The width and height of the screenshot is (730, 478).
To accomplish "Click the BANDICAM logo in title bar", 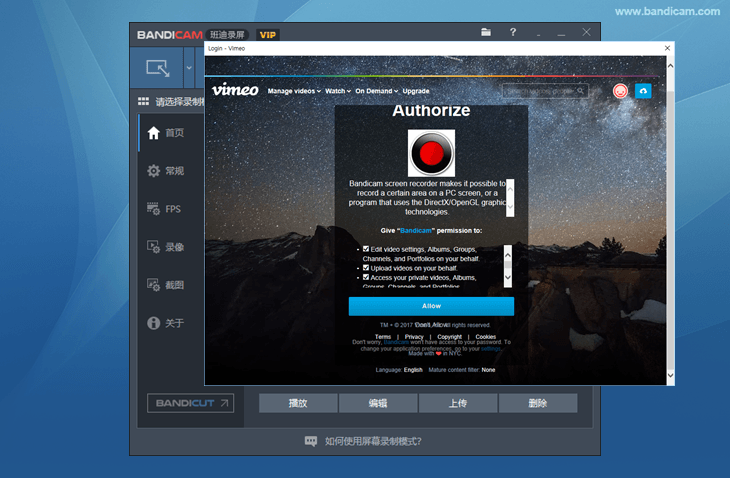I will pos(169,35).
